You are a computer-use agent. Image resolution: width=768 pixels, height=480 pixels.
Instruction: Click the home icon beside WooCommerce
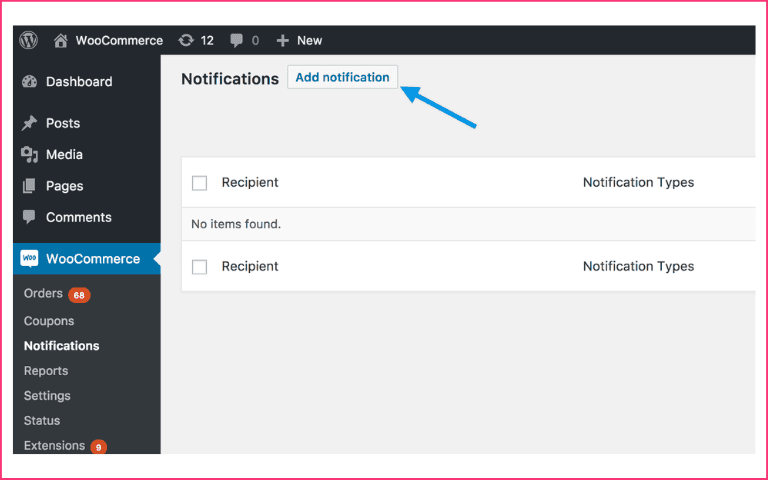pyautogui.click(x=60, y=41)
